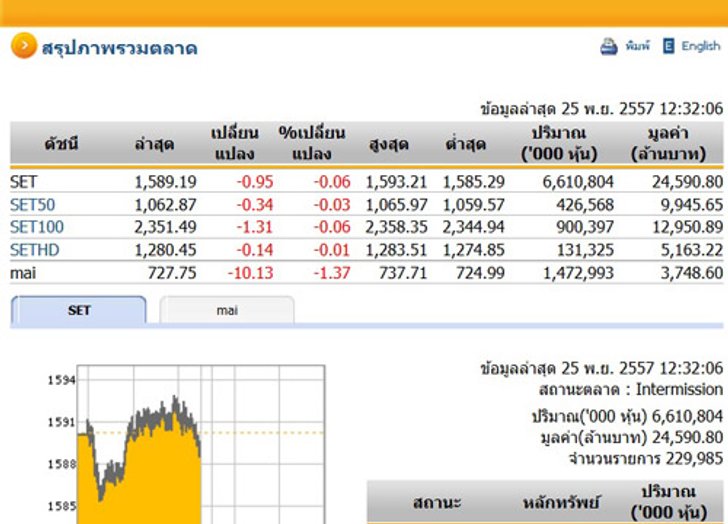Screen dimensions: 728x524
Task: Click mai high value 737.71
Action: tap(403, 273)
